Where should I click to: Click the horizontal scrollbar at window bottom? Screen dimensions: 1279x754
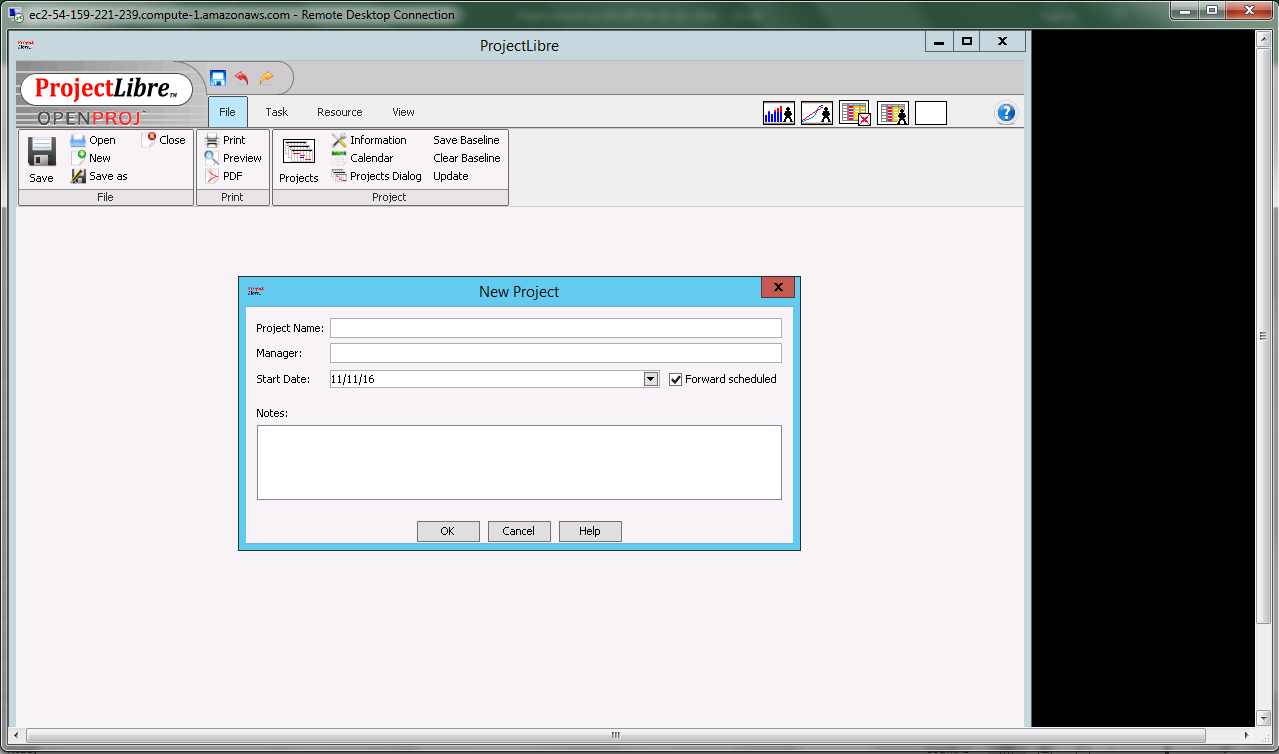[616, 736]
